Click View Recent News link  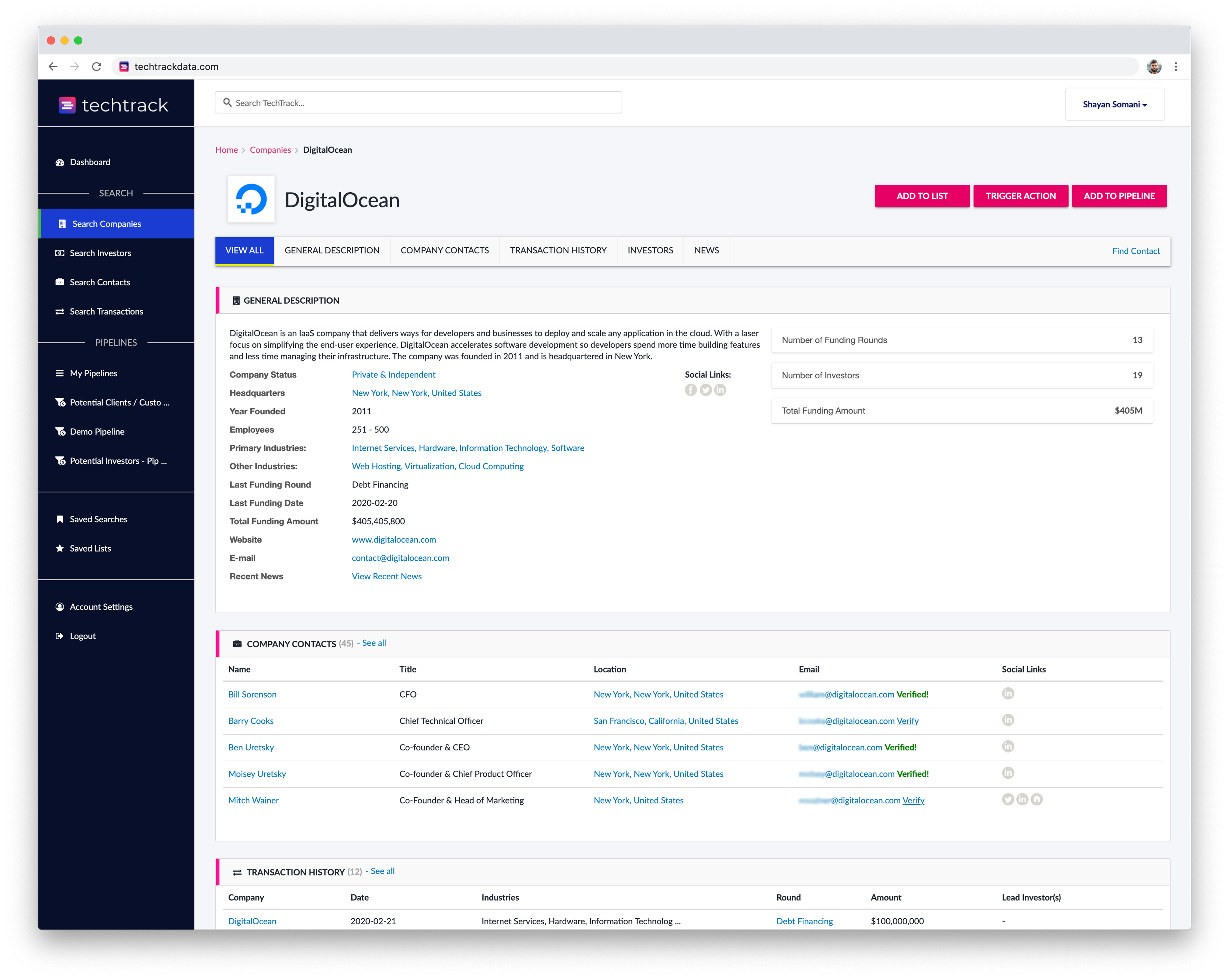pyautogui.click(x=386, y=577)
